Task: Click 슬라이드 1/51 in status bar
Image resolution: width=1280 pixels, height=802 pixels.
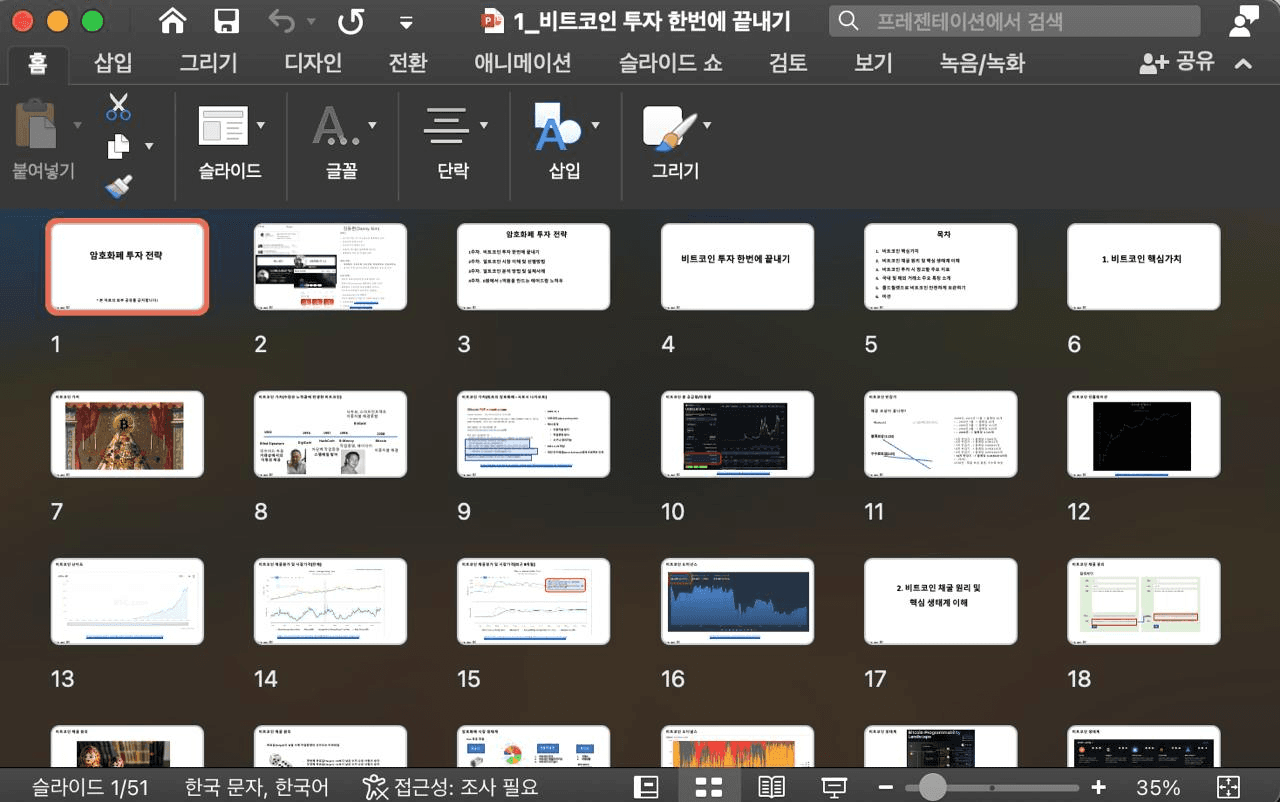Action: (91, 787)
